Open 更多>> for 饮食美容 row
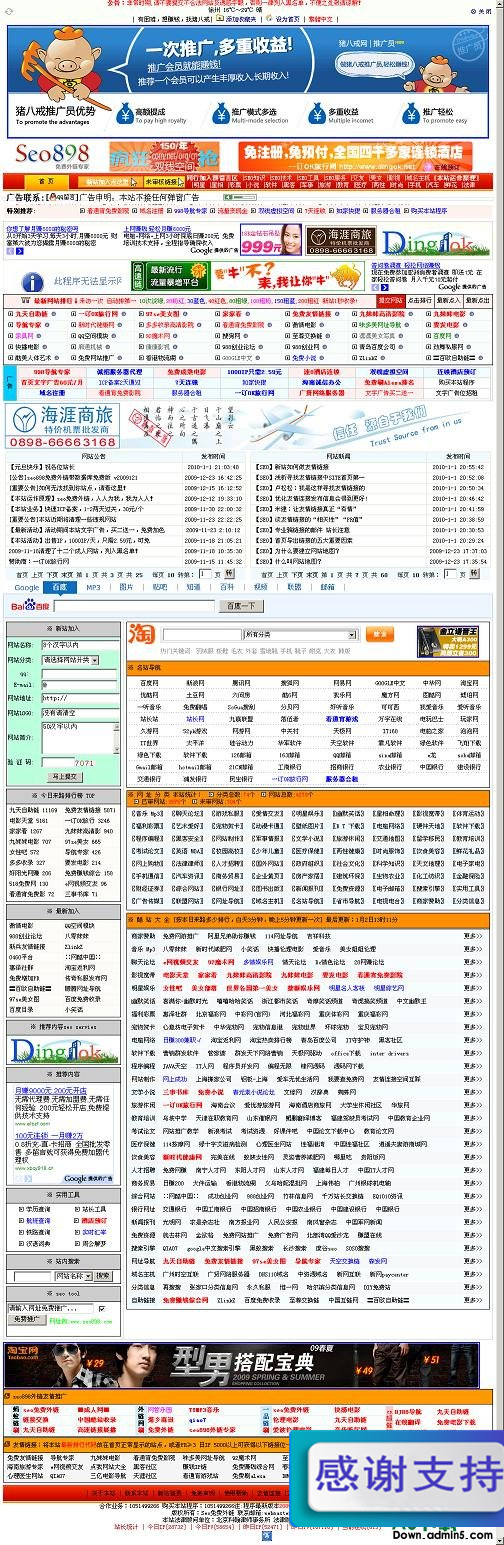The image size is (504, 1545). pos(473,1156)
